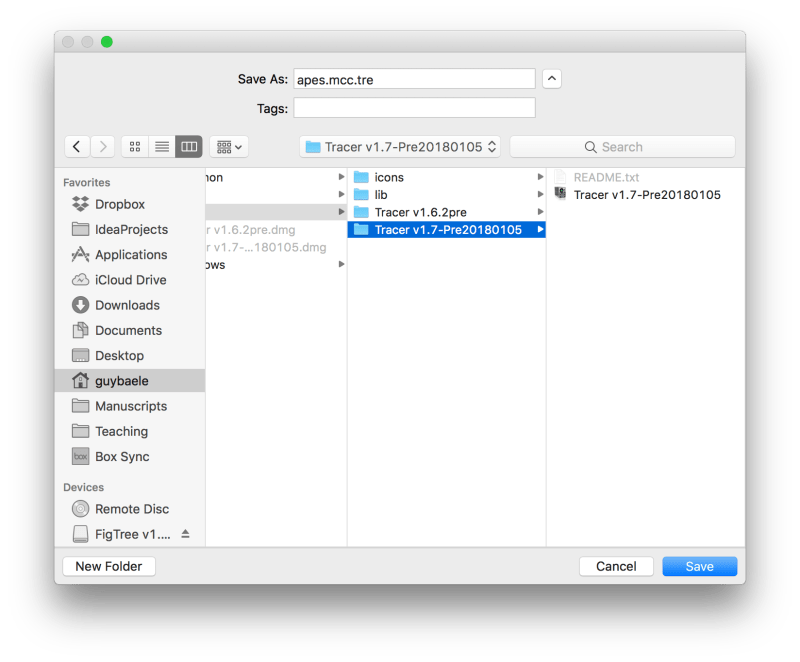
Task: Select the guybaele home folder
Action: pyautogui.click(x=130, y=381)
